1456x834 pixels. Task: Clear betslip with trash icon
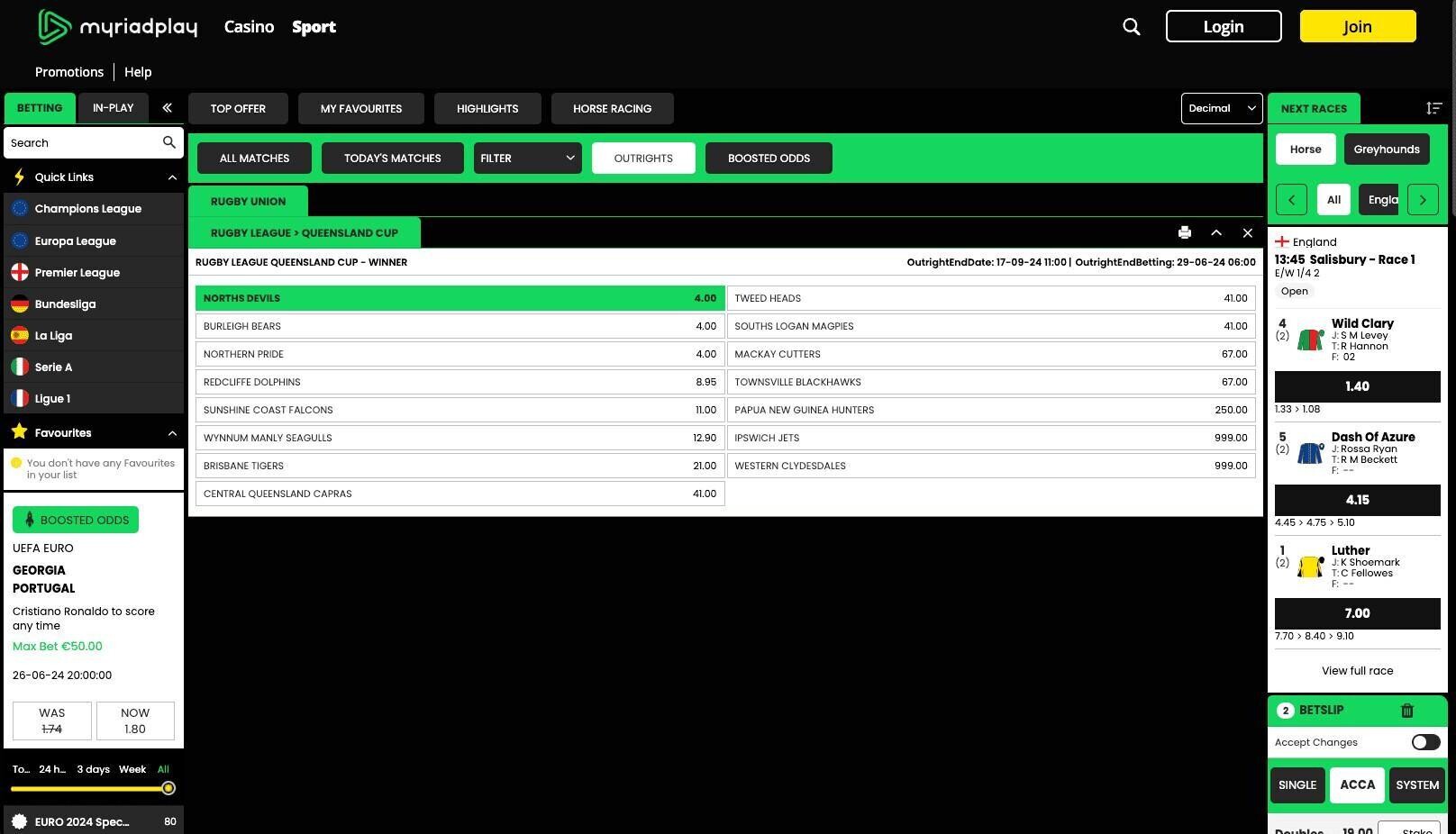tap(1407, 711)
